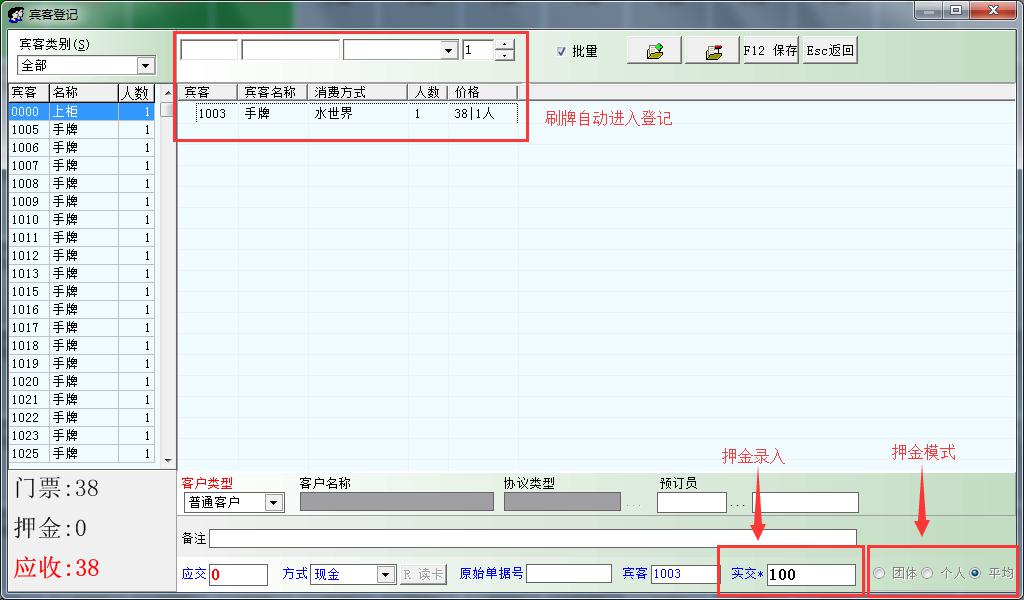
Task: Click the red export folder icon button
Action: [712, 50]
